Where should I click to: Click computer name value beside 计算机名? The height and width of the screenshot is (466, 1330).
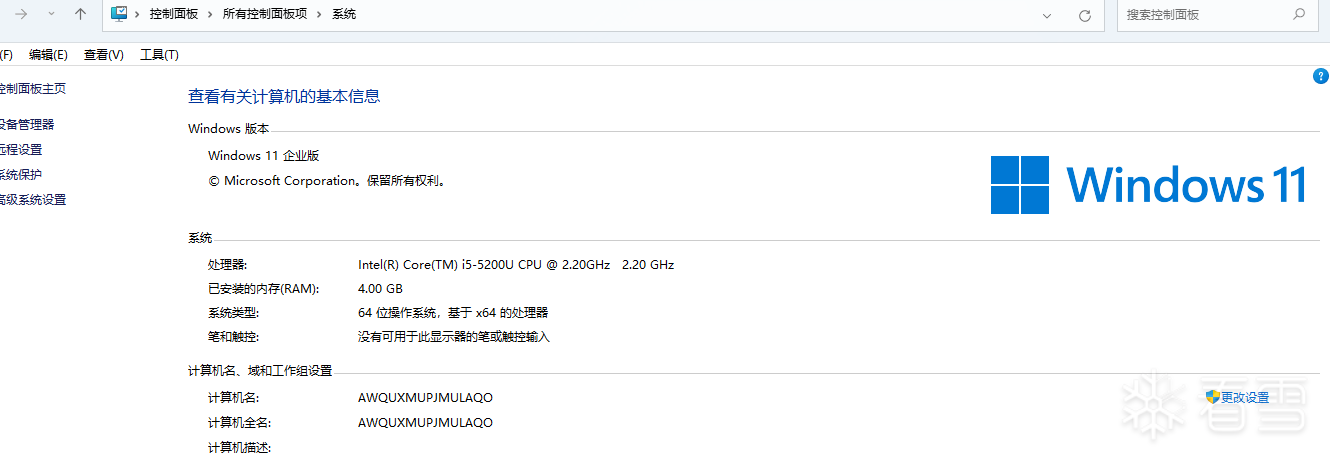coord(425,397)
